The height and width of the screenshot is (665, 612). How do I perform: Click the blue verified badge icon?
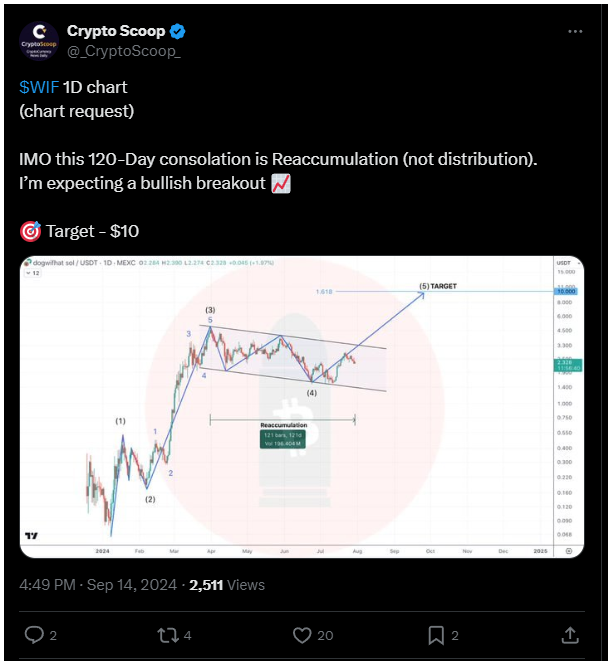177,31
